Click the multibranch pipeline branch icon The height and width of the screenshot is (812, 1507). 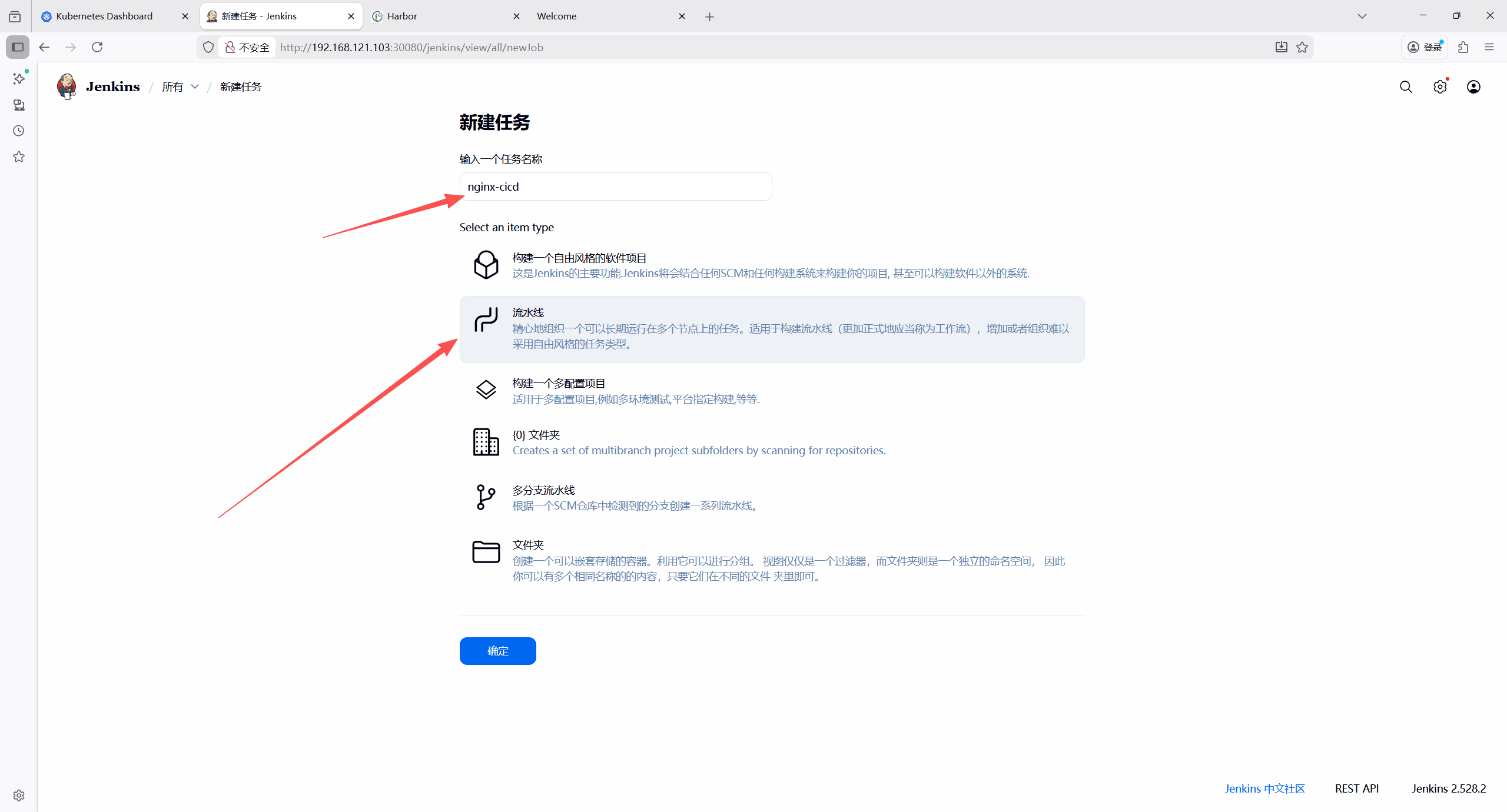(x=486, y=497)
